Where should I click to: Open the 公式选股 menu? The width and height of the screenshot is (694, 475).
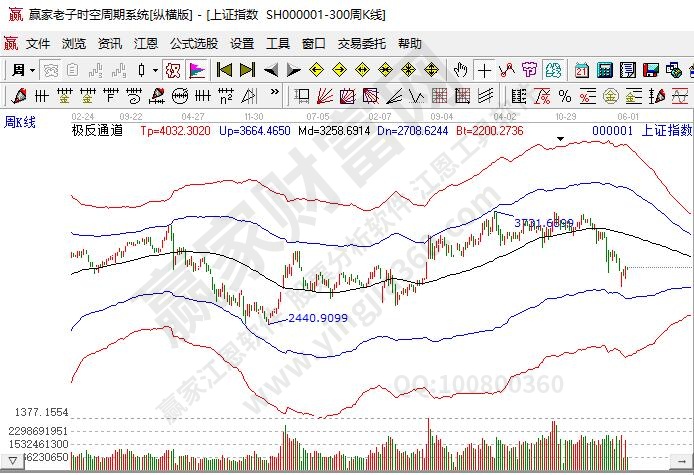[x=194, y=44]
